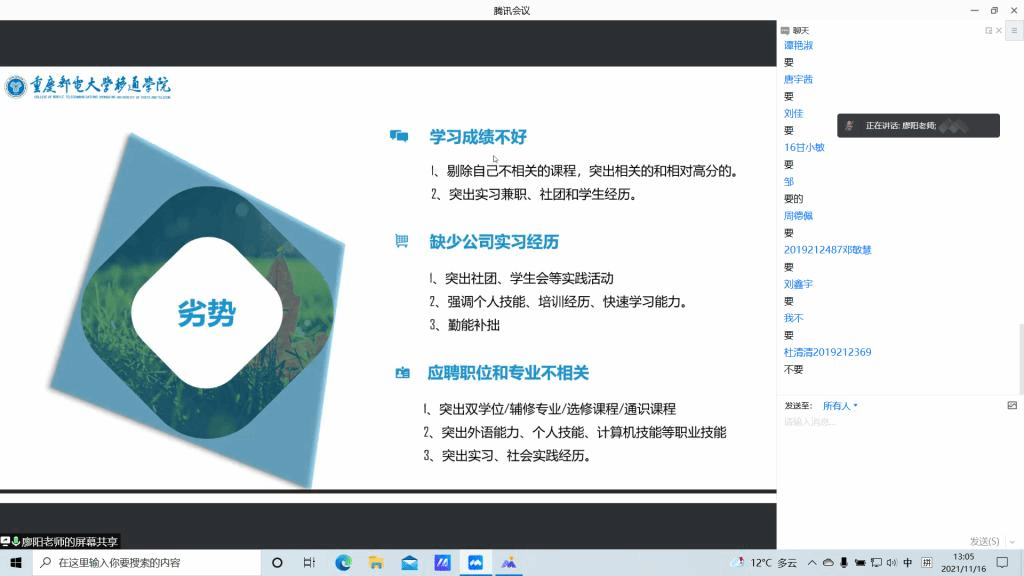Open Tencent Meeting from the taskbar
The width and height of the screenshot is (1024, 576).
[x=475, y=563]
